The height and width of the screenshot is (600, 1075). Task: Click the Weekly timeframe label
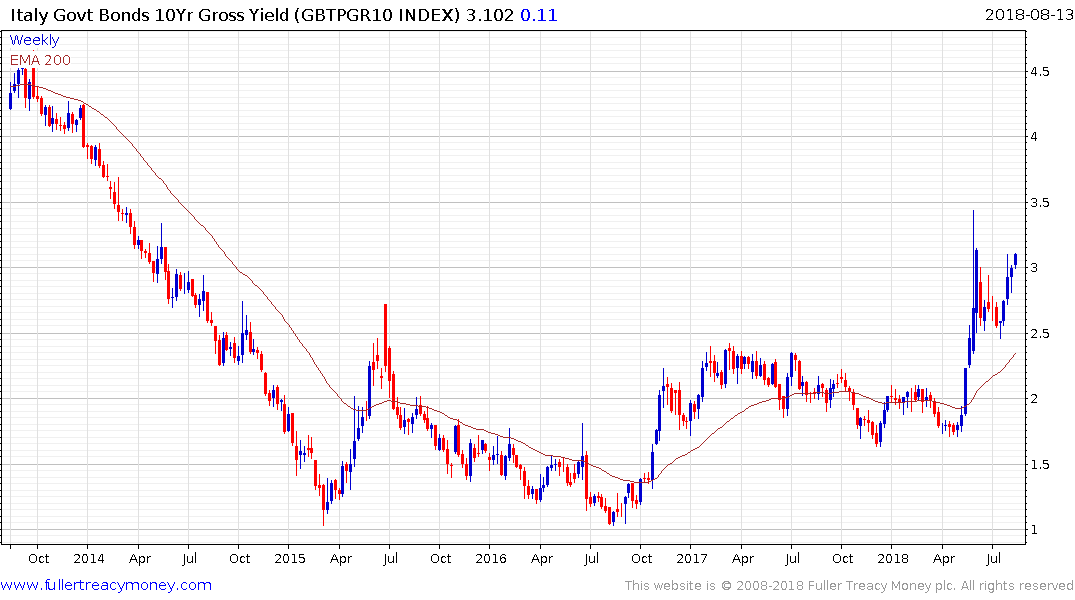click(x=34, y=40)
